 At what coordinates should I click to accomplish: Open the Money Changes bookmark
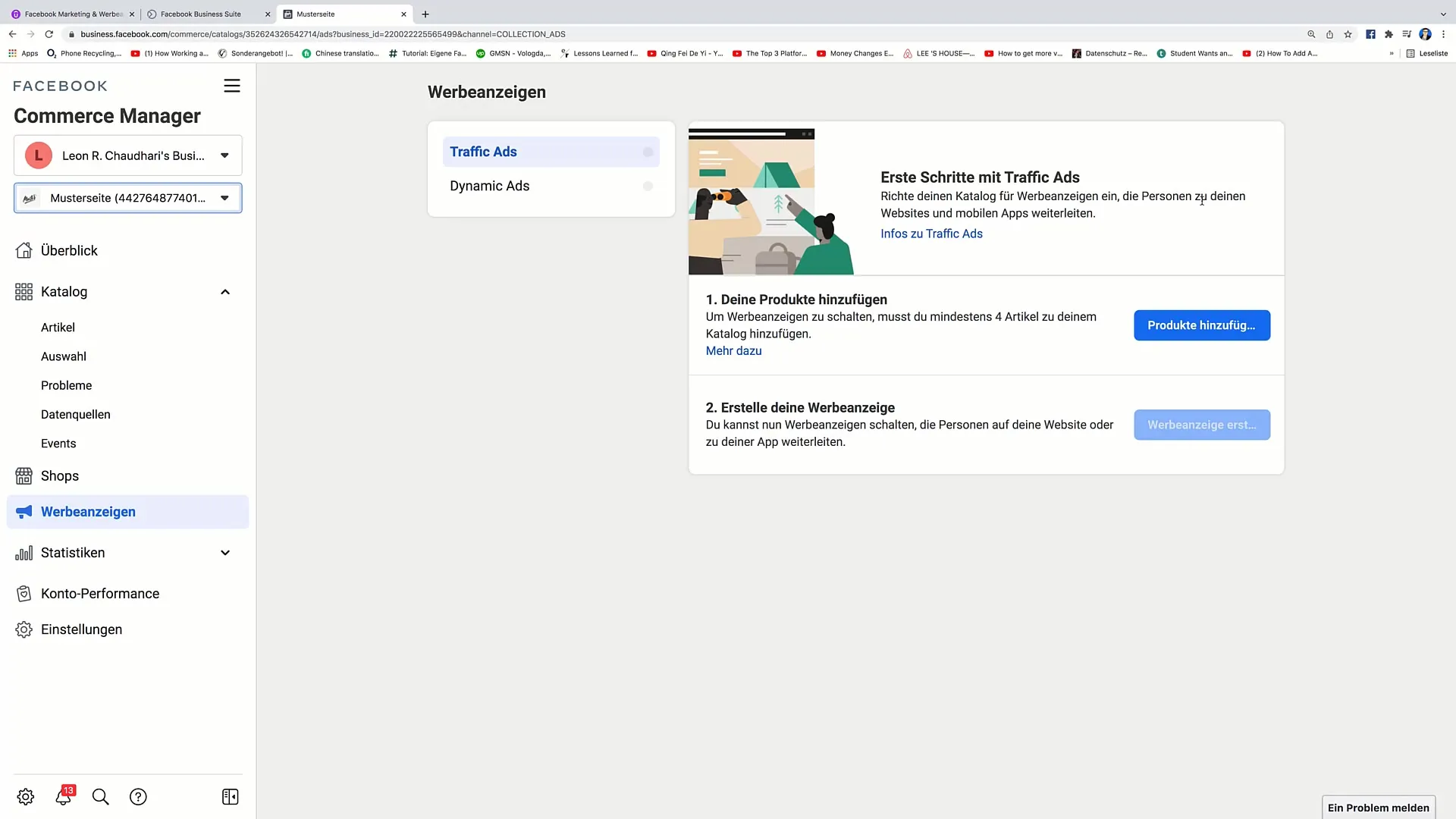coord(855,53)
